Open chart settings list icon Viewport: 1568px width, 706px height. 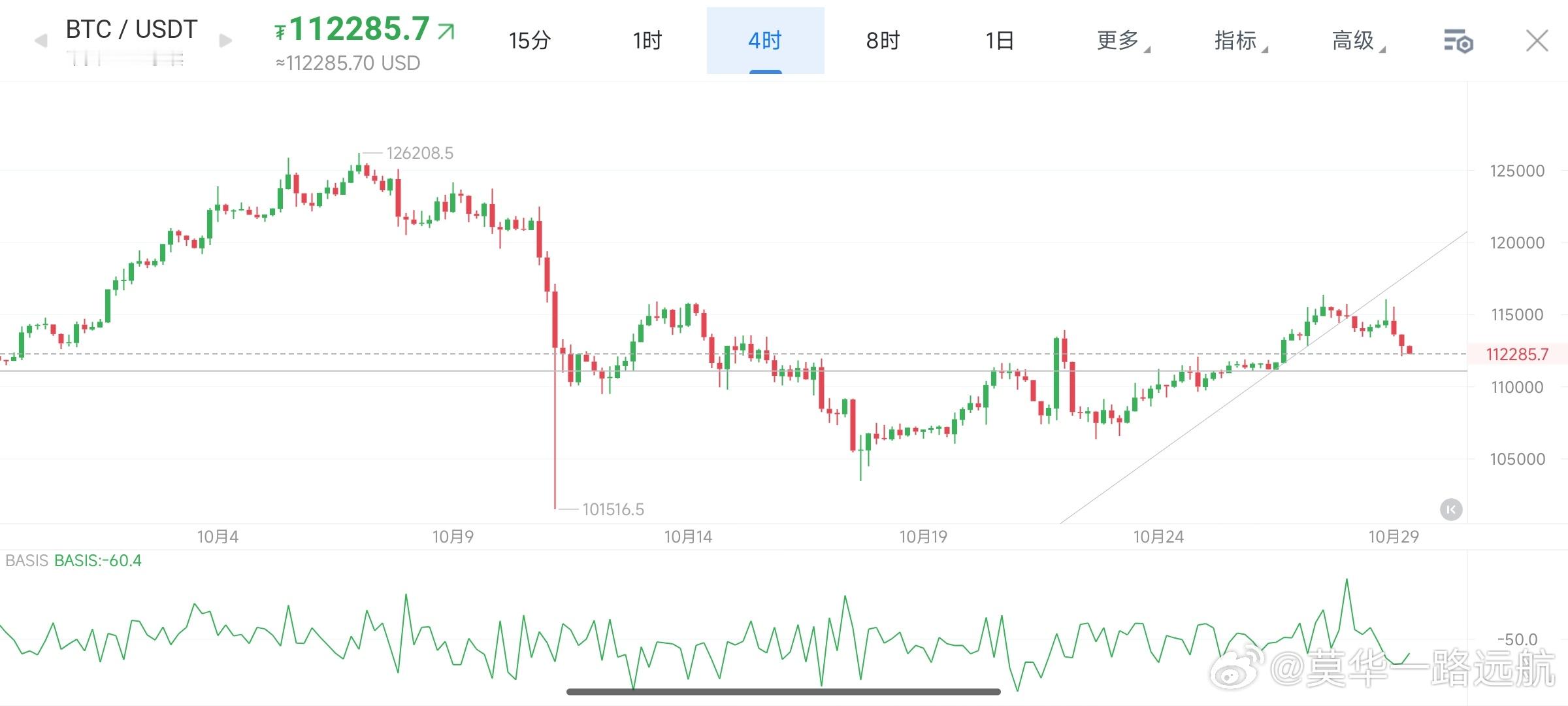[1458, 41]
